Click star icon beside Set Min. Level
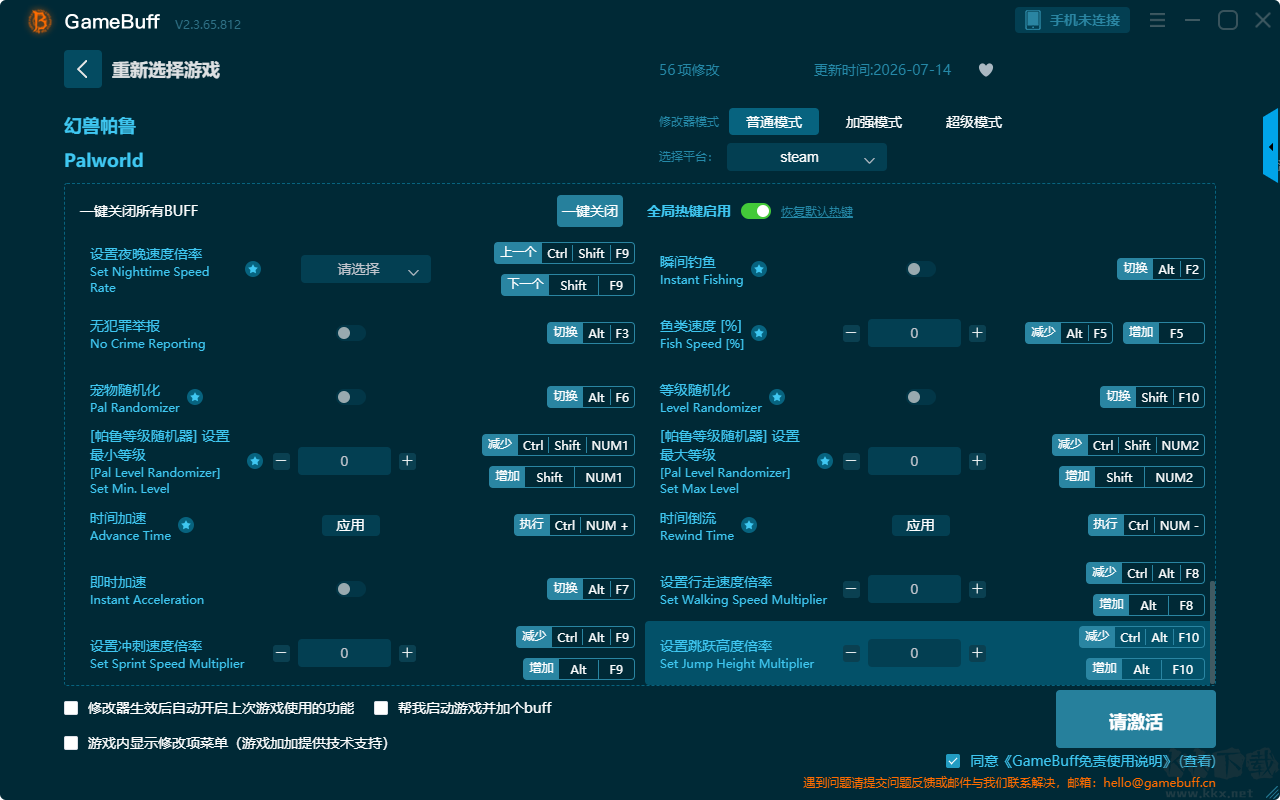1280x800 pixels. pos(255,461)
